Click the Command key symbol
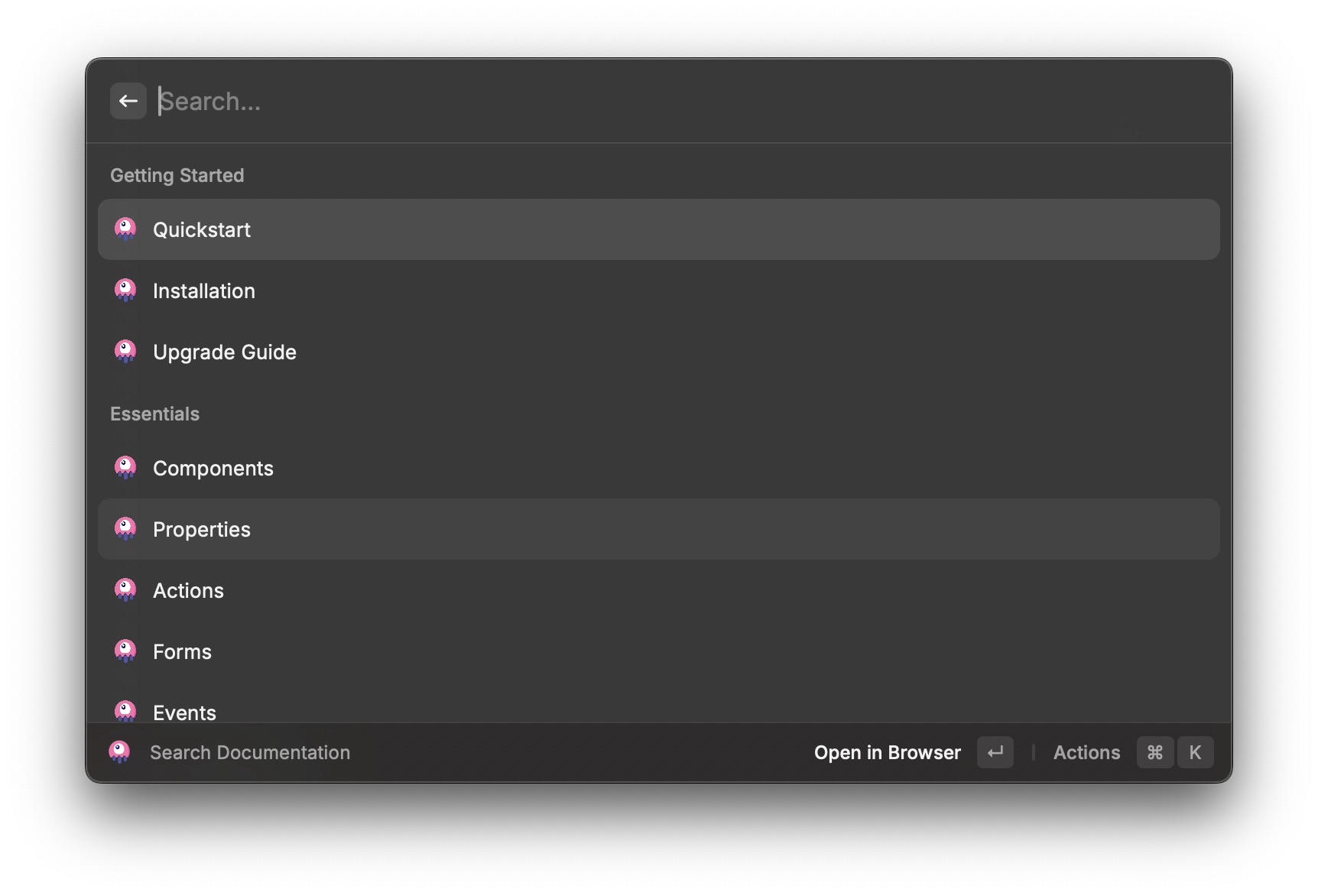The image size is (1318, 896). (x=1155, y=752)
